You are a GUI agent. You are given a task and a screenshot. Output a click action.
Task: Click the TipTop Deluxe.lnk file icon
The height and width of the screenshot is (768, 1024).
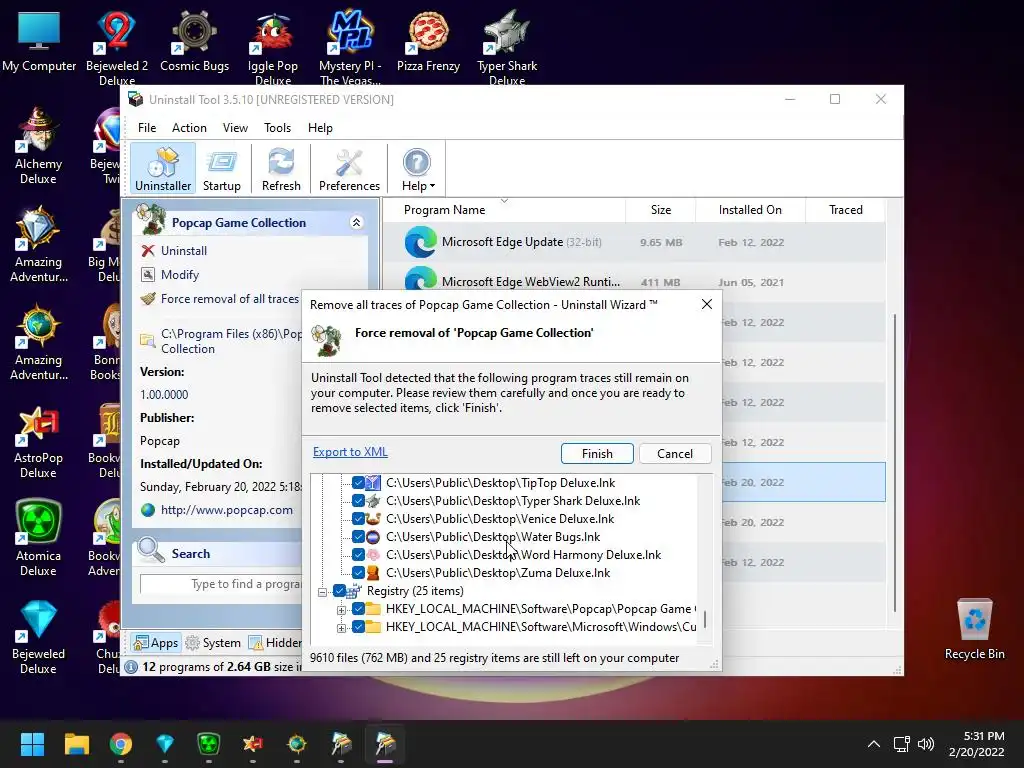point(373,483)
